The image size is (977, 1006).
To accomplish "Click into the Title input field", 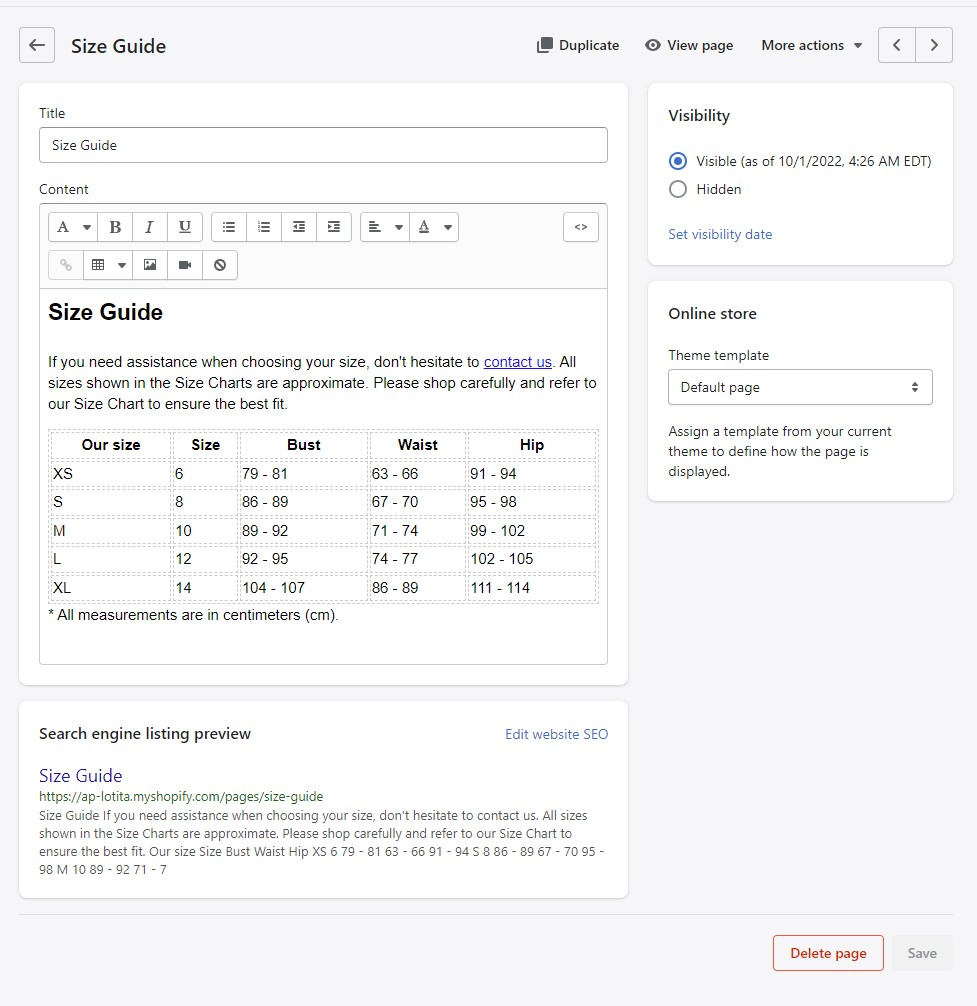I will coord(323,145).
